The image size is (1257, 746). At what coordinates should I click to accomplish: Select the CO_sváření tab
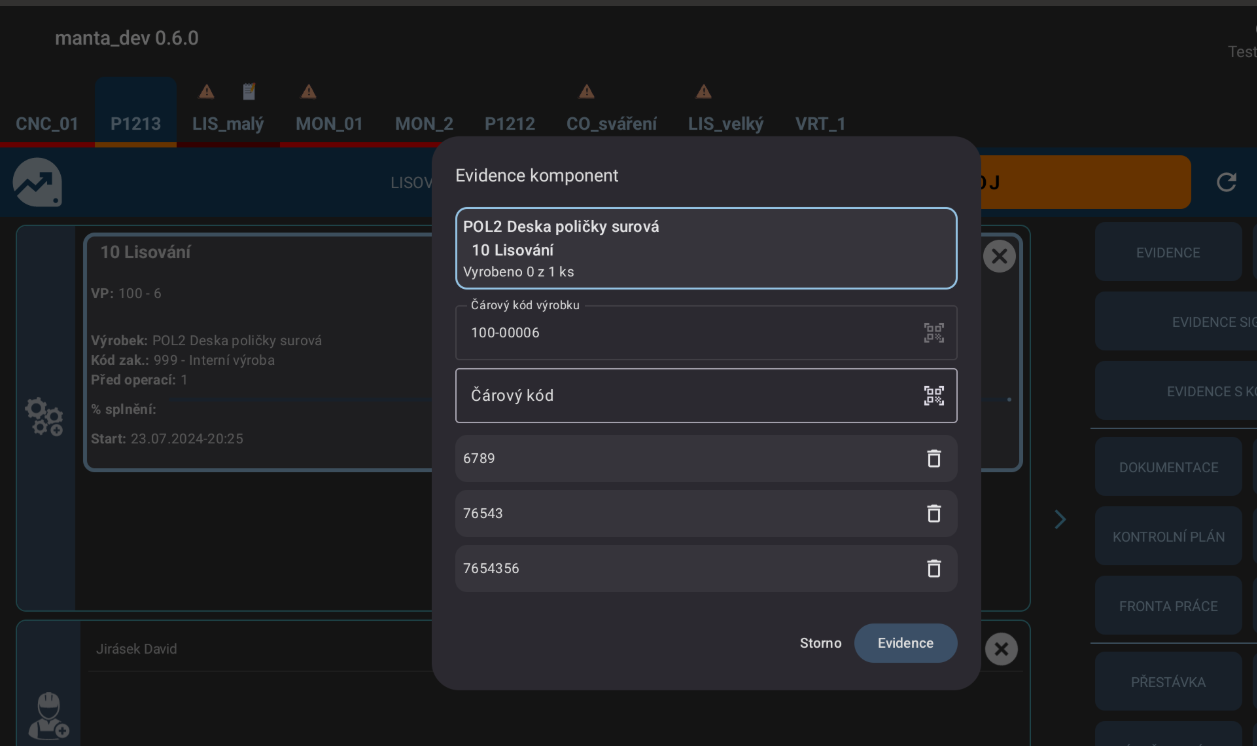coord(611,124)
